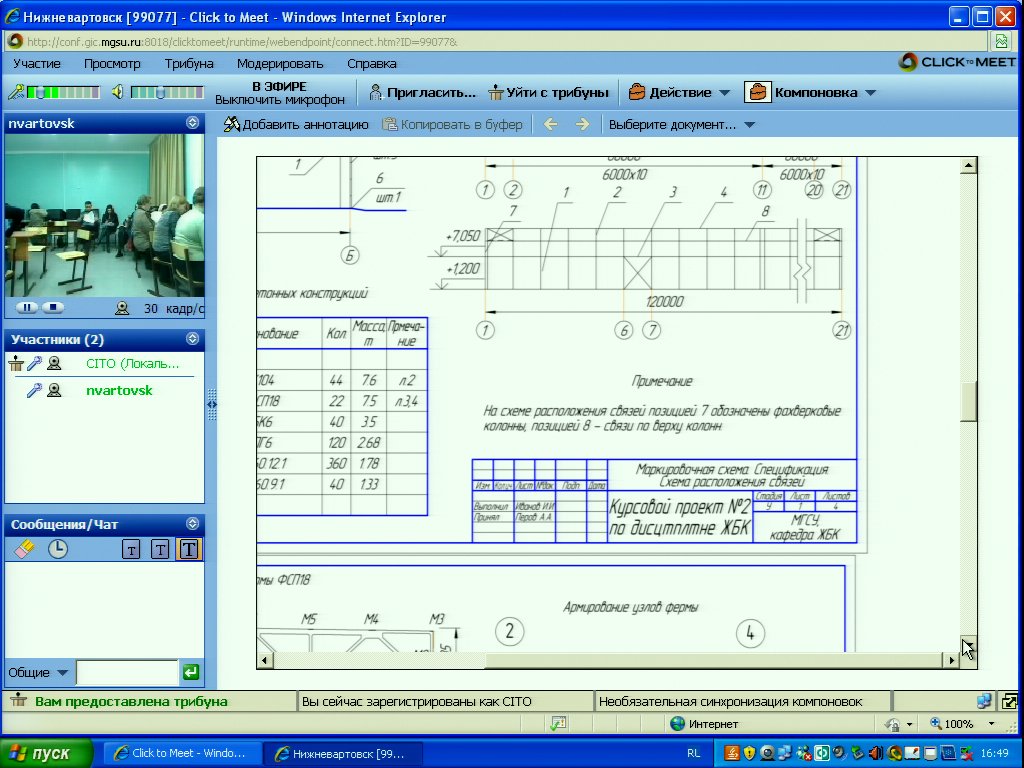Open IE security zone dropdown arrow
This screenshot has height=768, width=1024.
910,724
